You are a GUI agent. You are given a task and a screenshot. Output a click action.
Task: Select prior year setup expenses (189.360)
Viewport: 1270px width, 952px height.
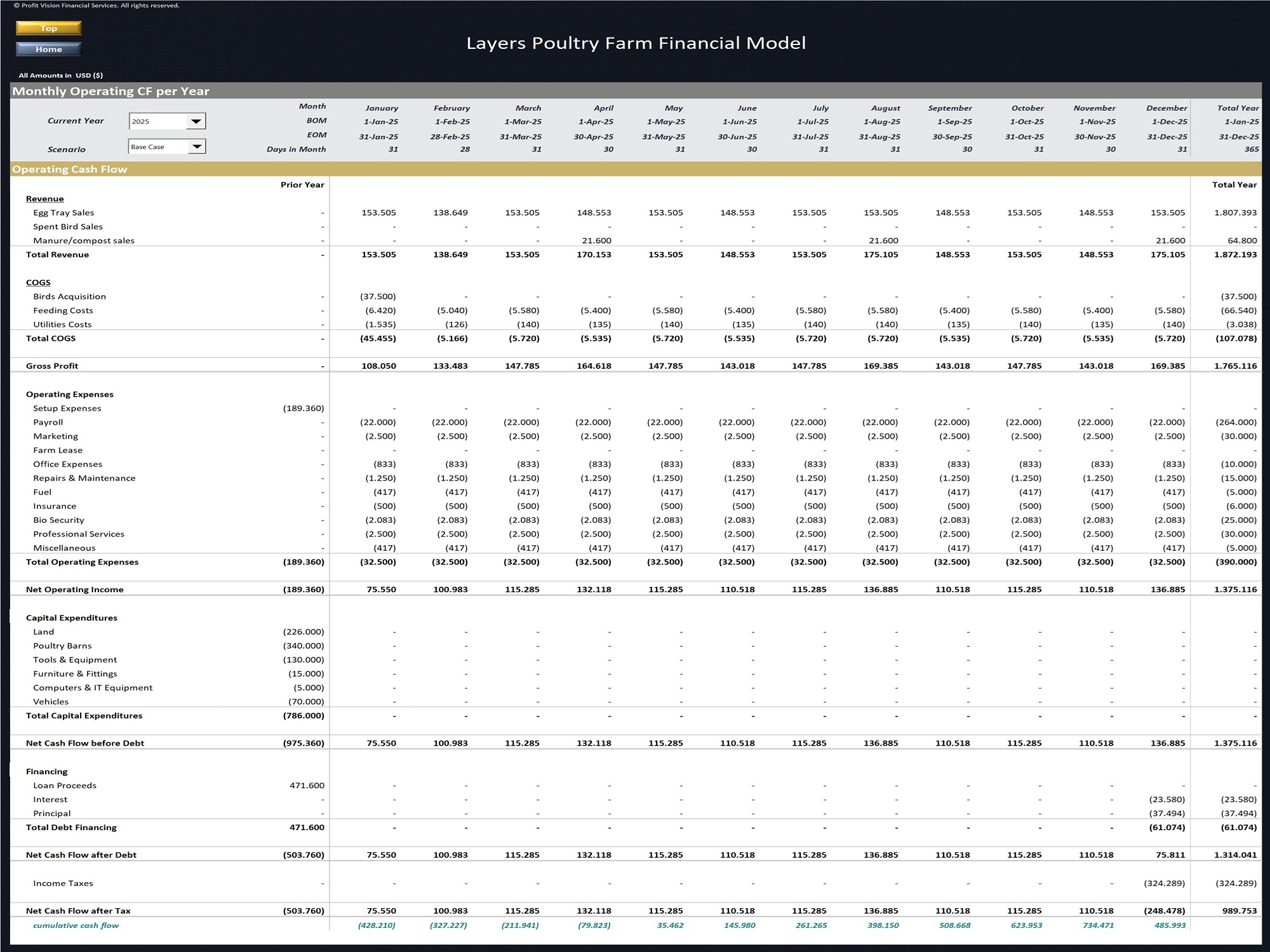click(304, 408)
